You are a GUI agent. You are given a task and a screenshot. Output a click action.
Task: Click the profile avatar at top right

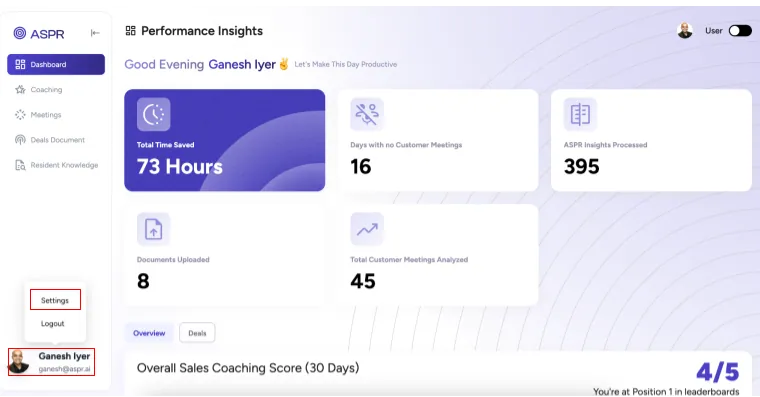[685, 31]
